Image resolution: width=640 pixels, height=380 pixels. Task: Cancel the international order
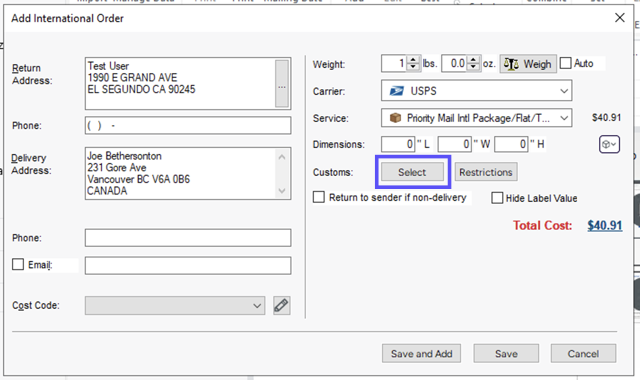coord(583,353)
